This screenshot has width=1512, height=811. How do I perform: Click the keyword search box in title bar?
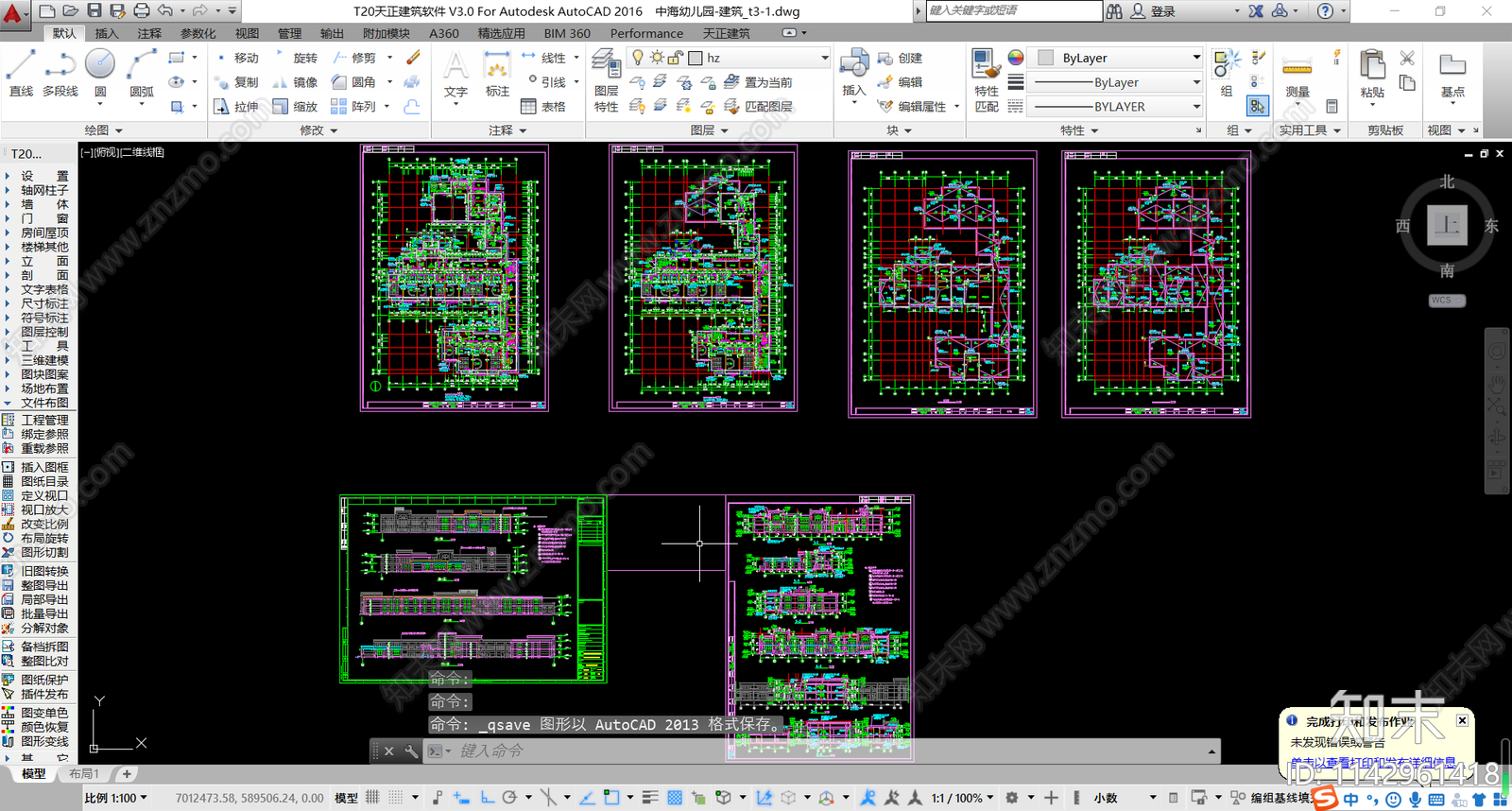pyautogui.click(x=1013, y=10)
